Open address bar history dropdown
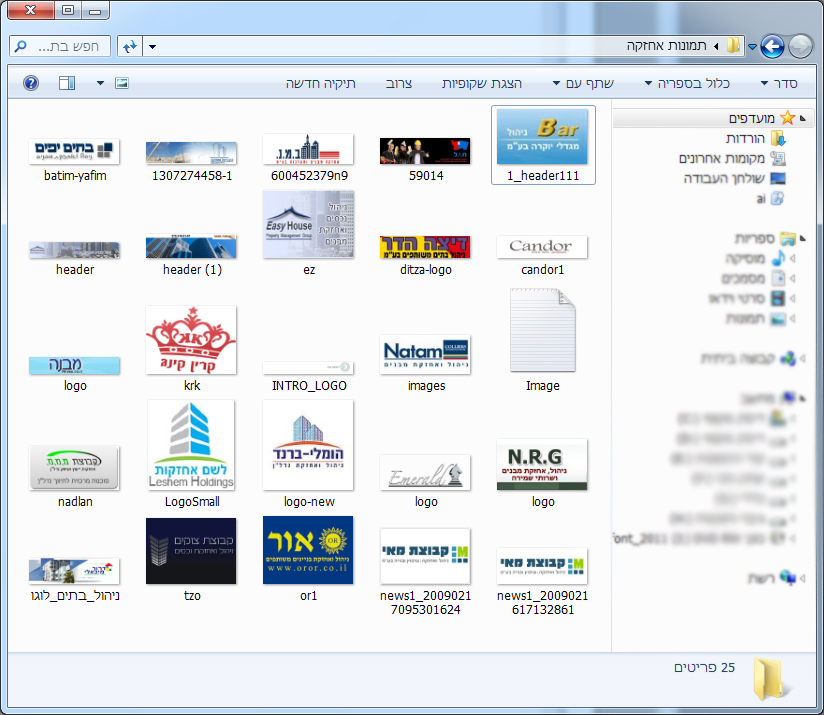This screenshot has height=715, width=824. 152,47
